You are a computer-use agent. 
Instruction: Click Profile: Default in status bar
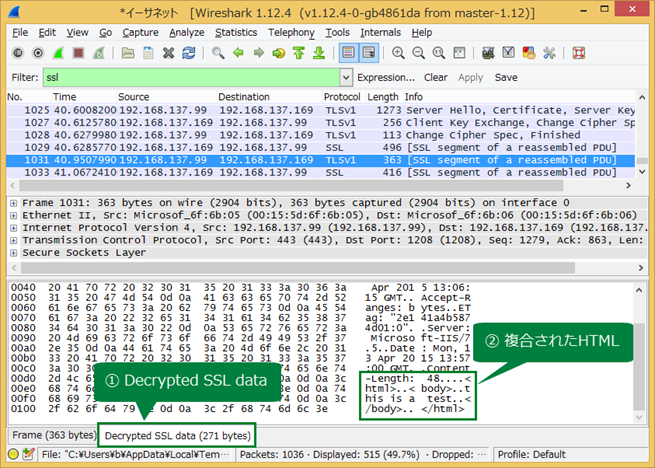531,455
